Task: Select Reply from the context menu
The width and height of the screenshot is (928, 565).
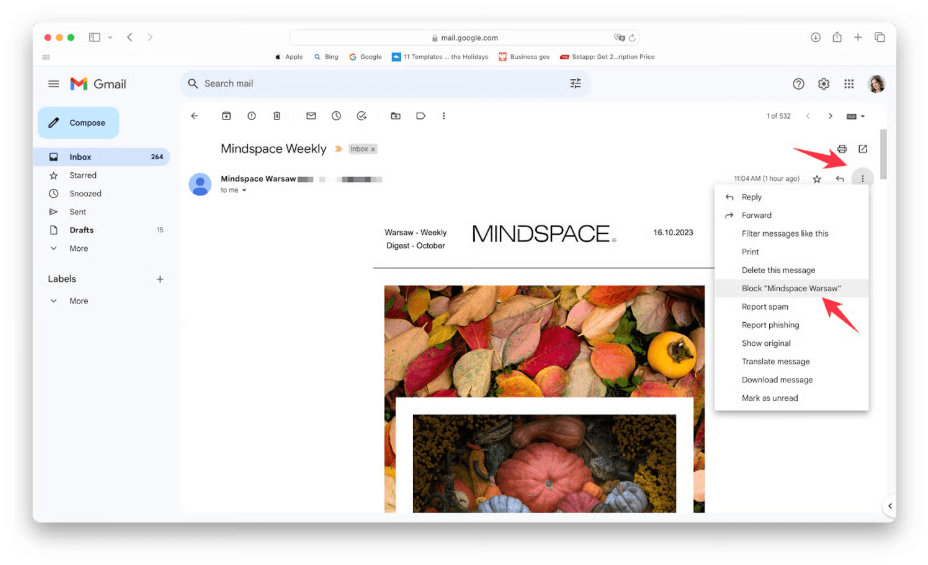Action: pos(791,197)
